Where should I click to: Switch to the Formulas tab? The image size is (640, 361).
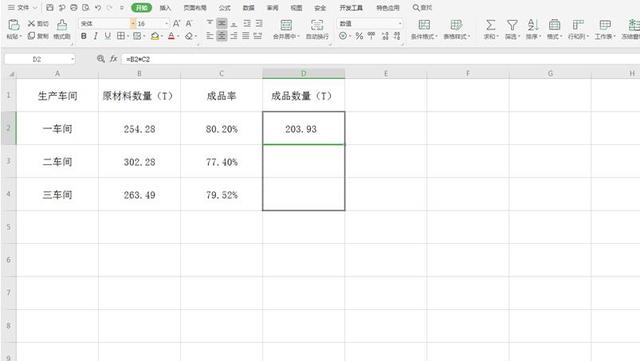click(x=224, y=8)
